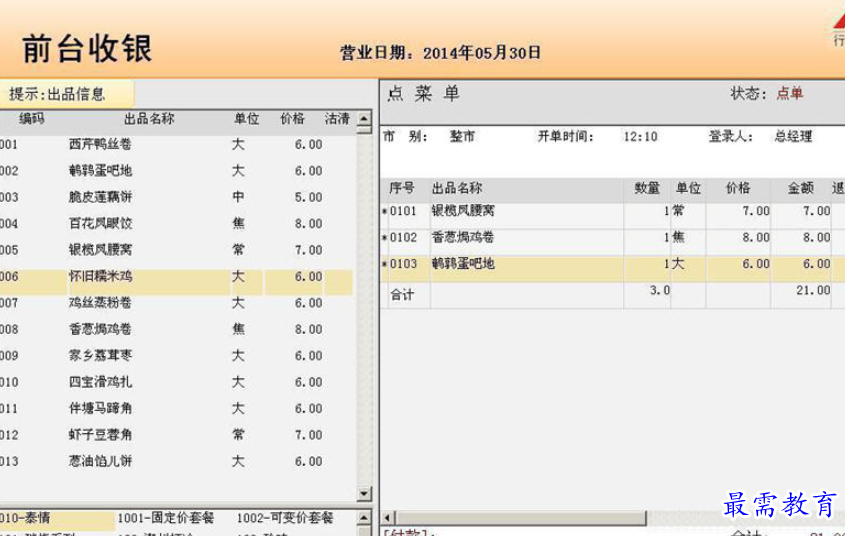Click the order total amount 21.00
845x536 pixels.
coord(813,290)
